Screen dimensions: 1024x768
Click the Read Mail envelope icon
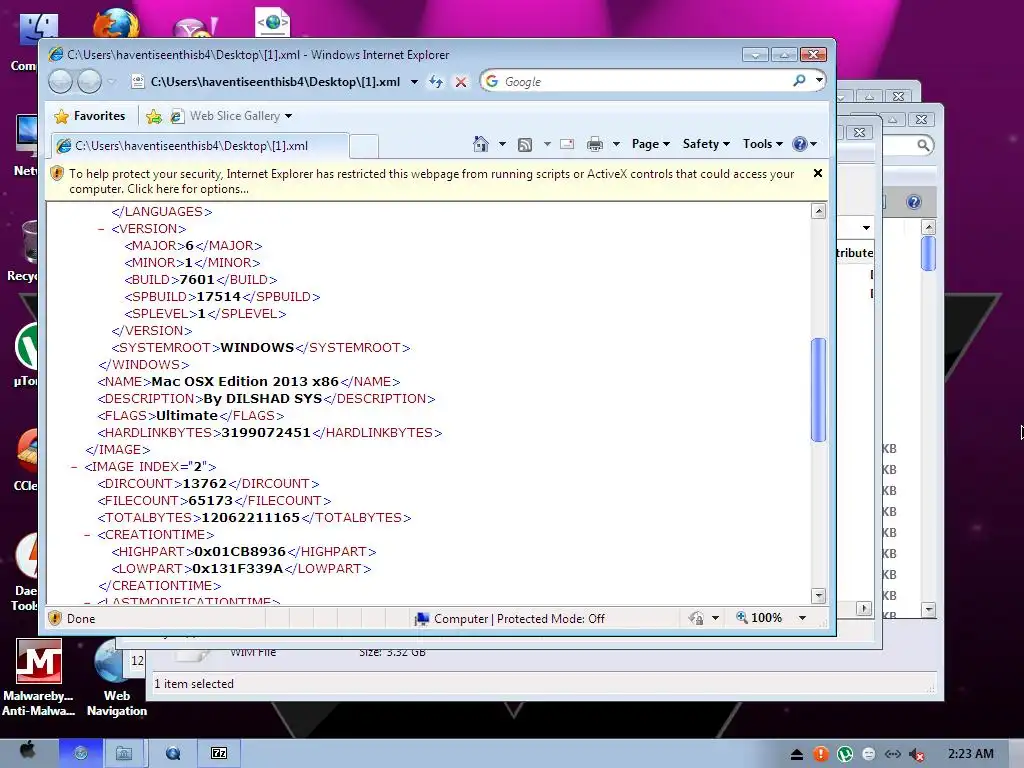(567, 144)
